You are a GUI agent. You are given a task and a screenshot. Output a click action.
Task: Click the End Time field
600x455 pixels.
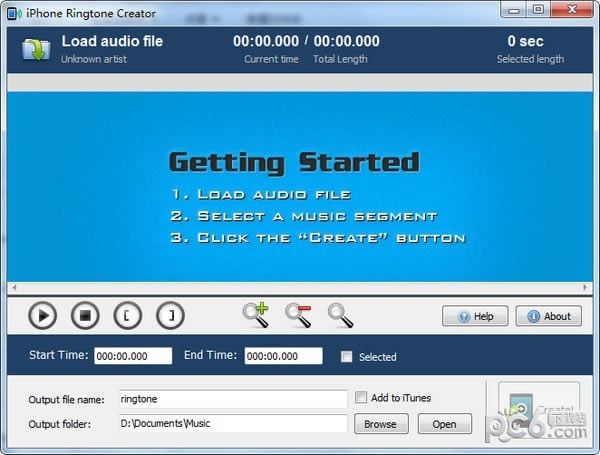283,356
